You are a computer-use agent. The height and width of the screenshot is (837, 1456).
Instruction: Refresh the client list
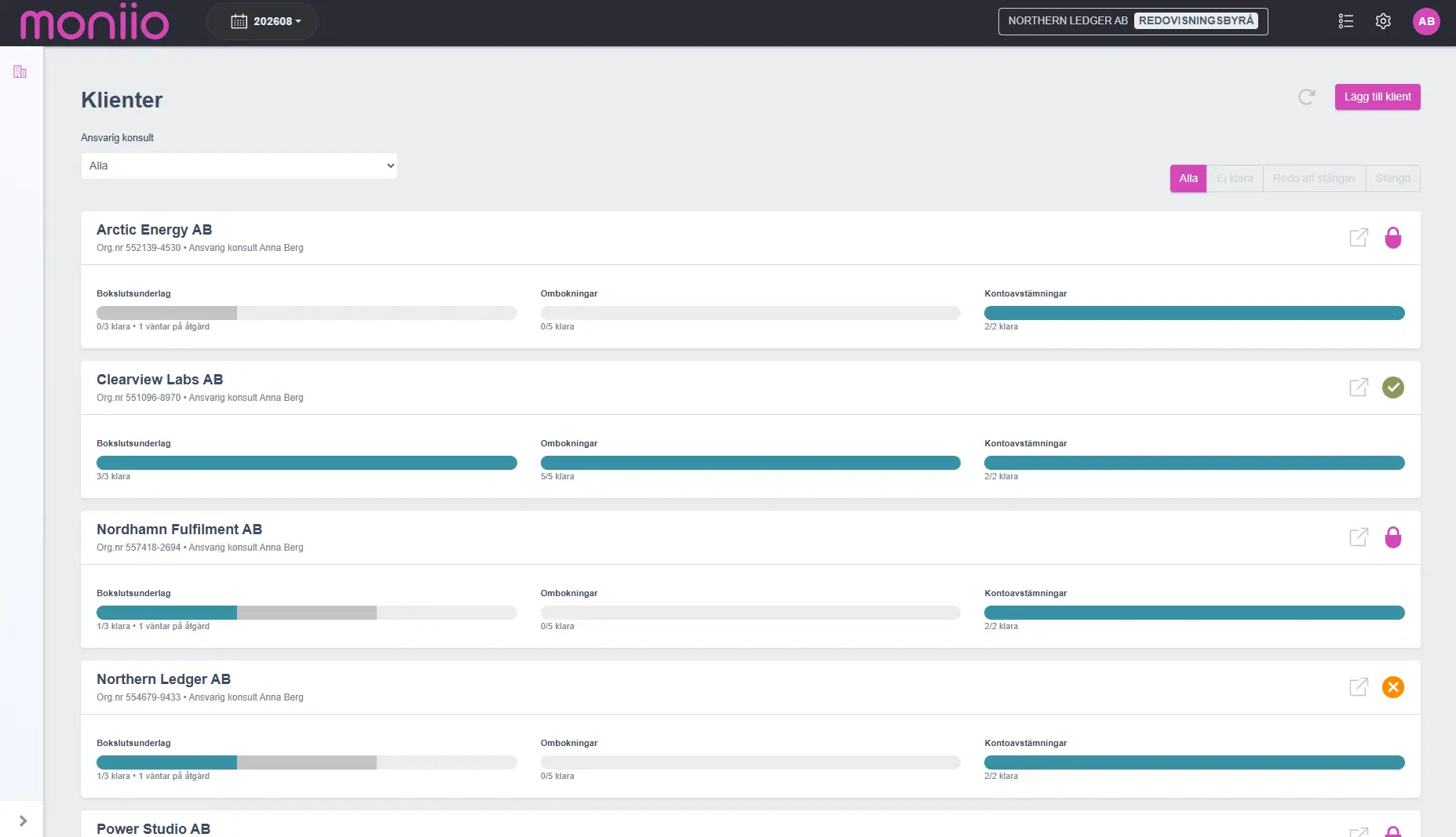(x=1307, y=96)
